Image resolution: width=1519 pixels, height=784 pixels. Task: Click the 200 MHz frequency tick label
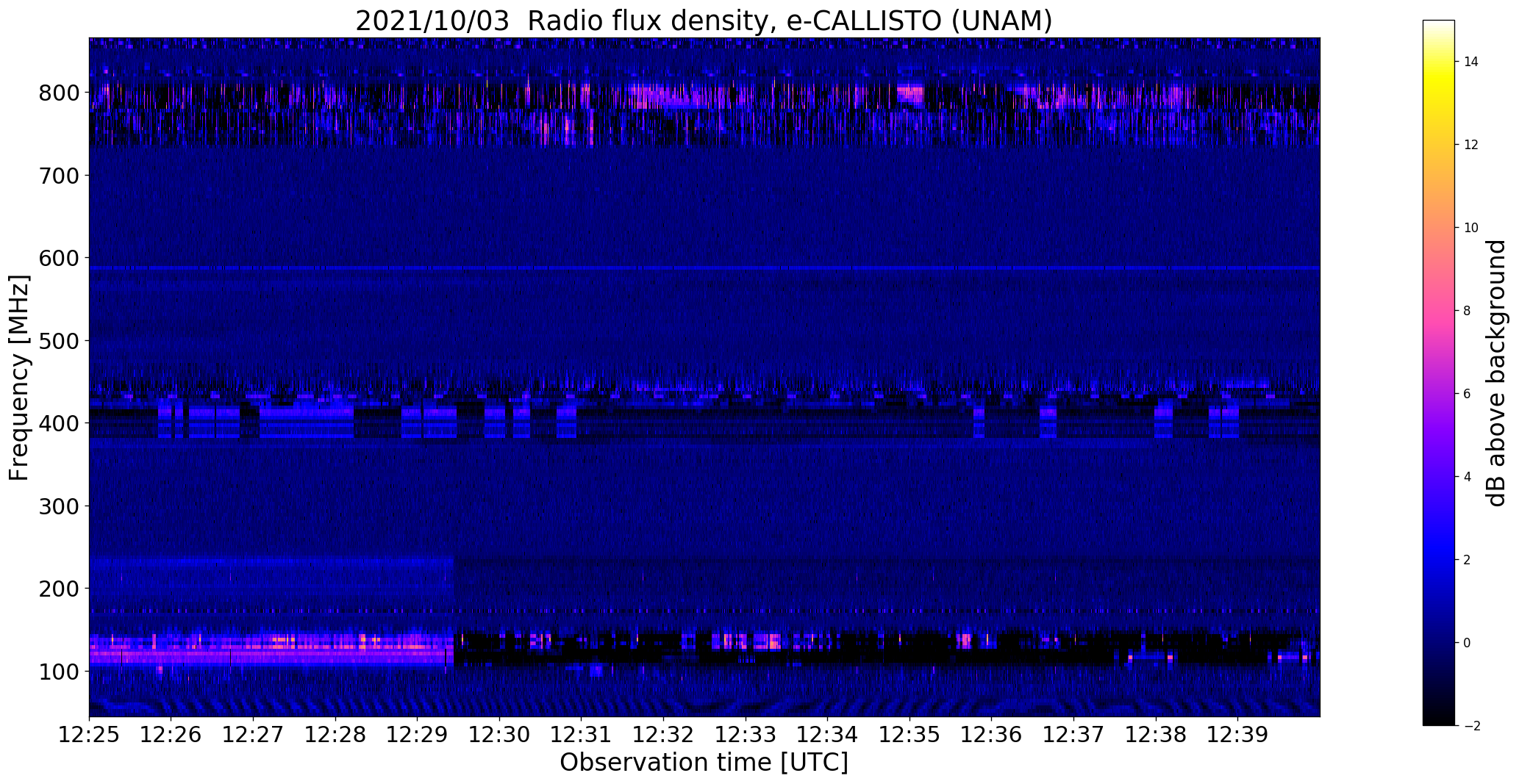click(x=58, y=589)
